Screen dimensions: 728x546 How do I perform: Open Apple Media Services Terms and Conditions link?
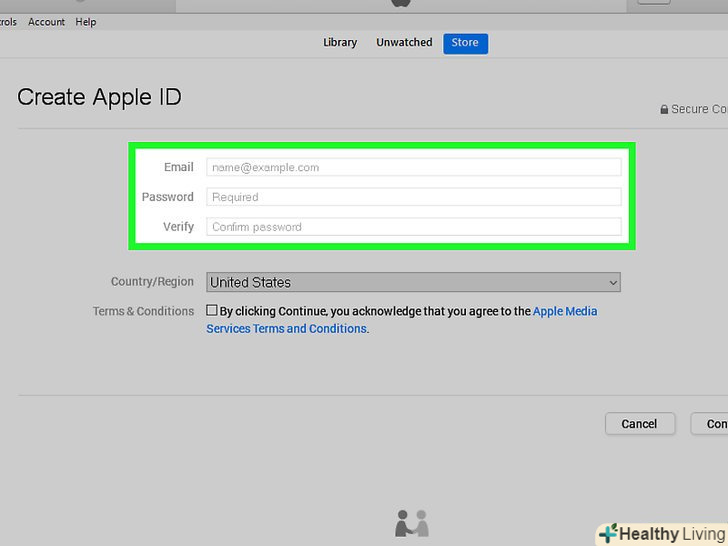tap(286, 329)
